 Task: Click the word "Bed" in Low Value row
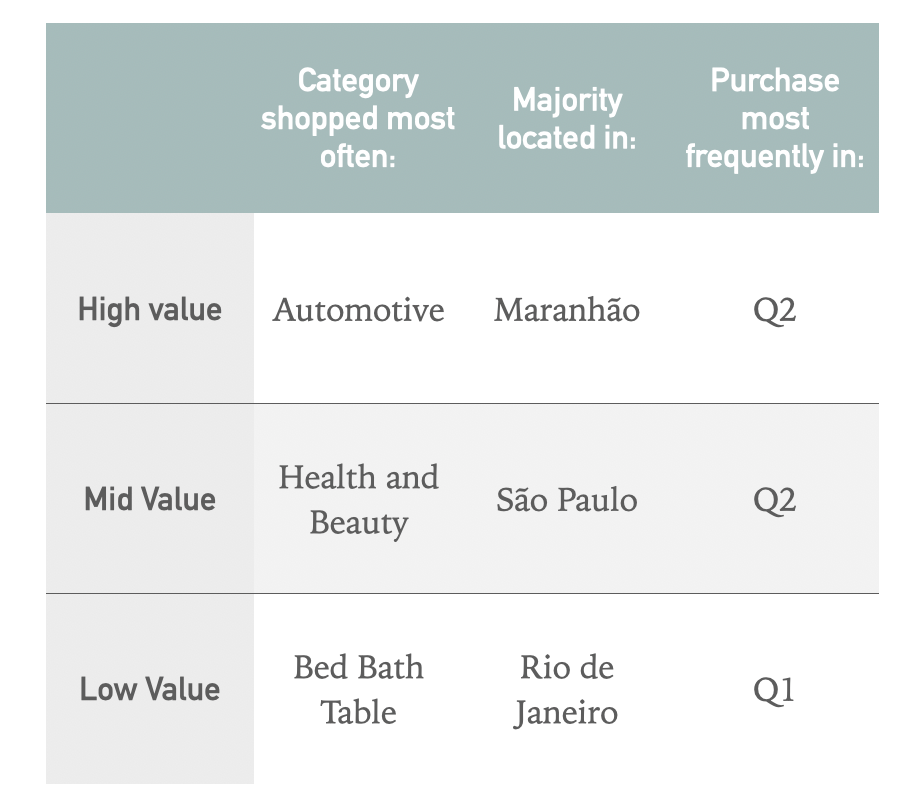(315, 667)
